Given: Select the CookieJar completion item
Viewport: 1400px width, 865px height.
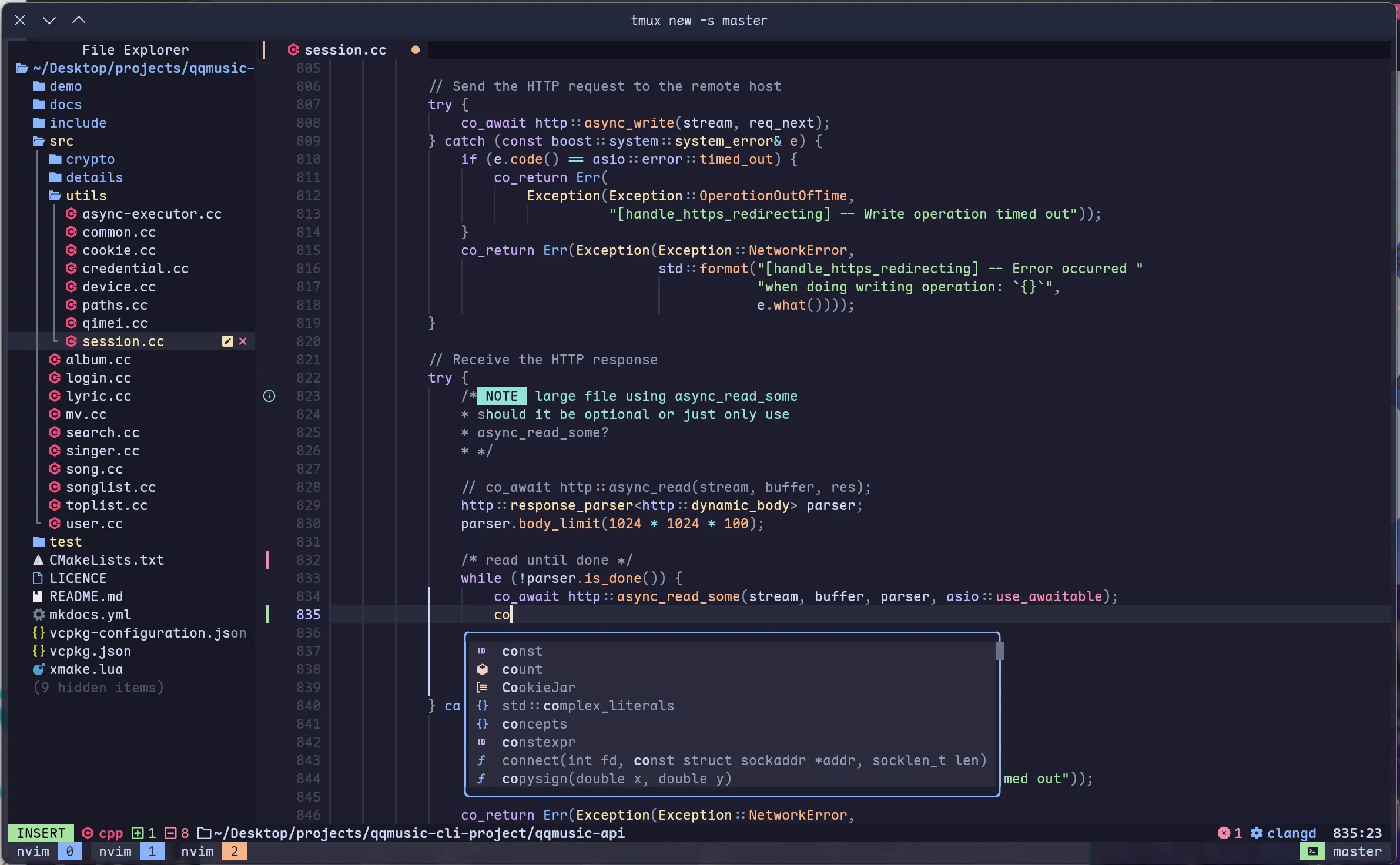Looking at the screenshot, I should pyautogui.click(x=538, y=688).
